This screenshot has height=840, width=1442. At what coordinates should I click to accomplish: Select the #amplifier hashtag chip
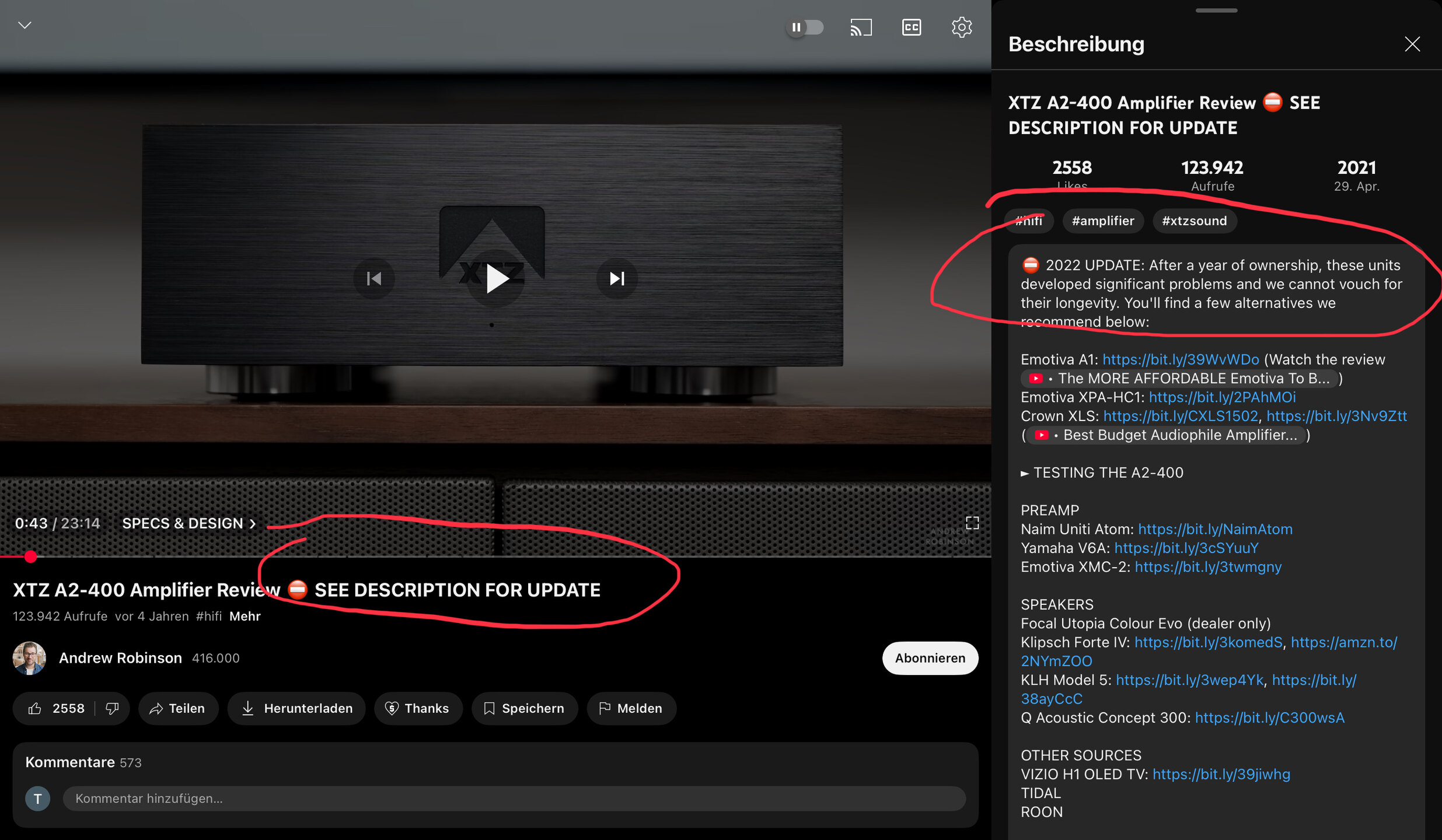tap(1102, 220)
